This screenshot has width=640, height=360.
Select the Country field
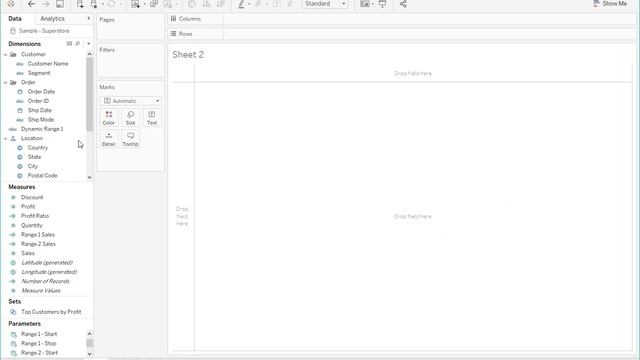pos(38,148)
